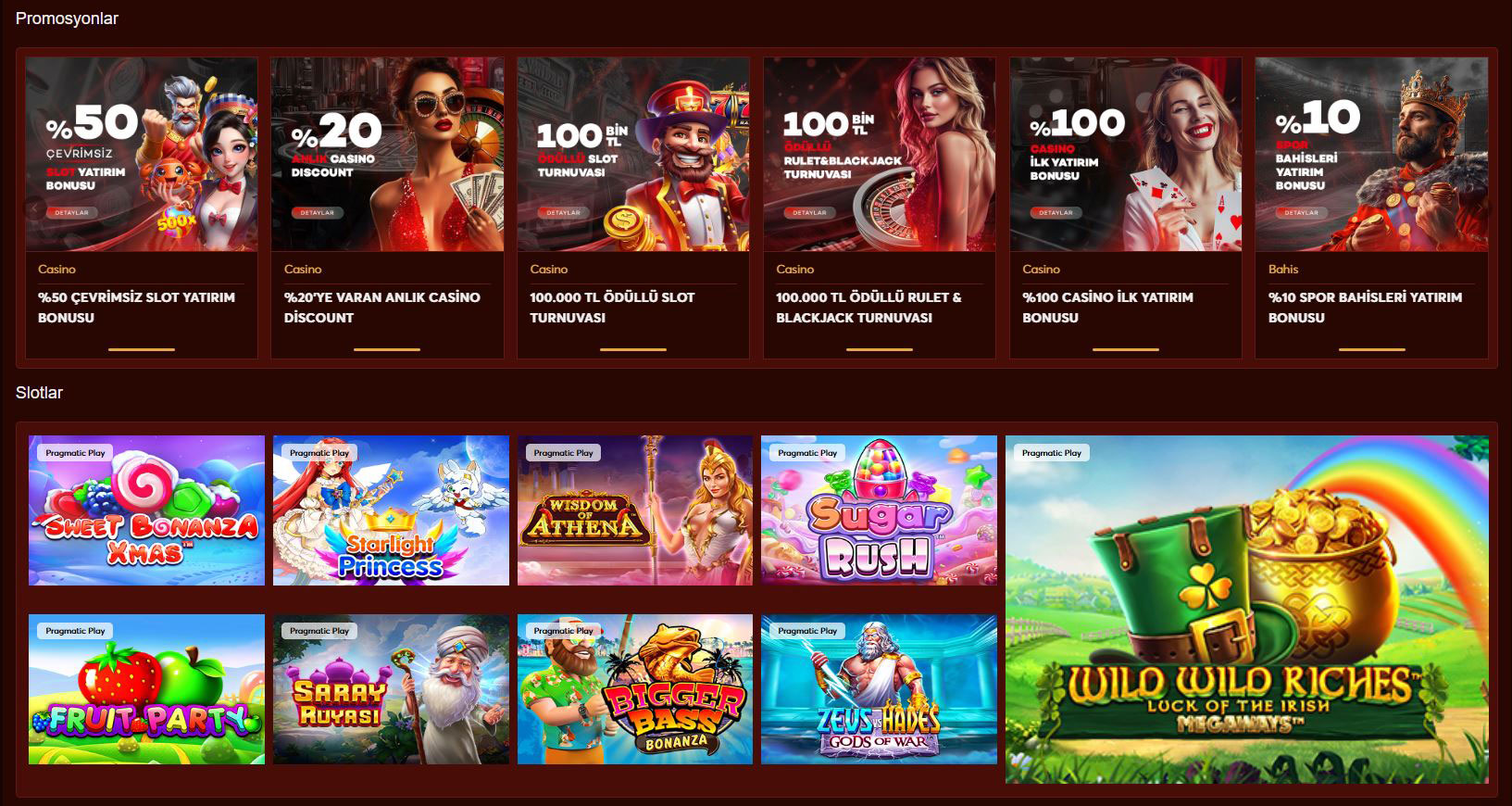The height and width of the screenshot is (806, 1512).
Task: Click Detaylar on %50 slot bonus banner
Action: coord(72,212)
